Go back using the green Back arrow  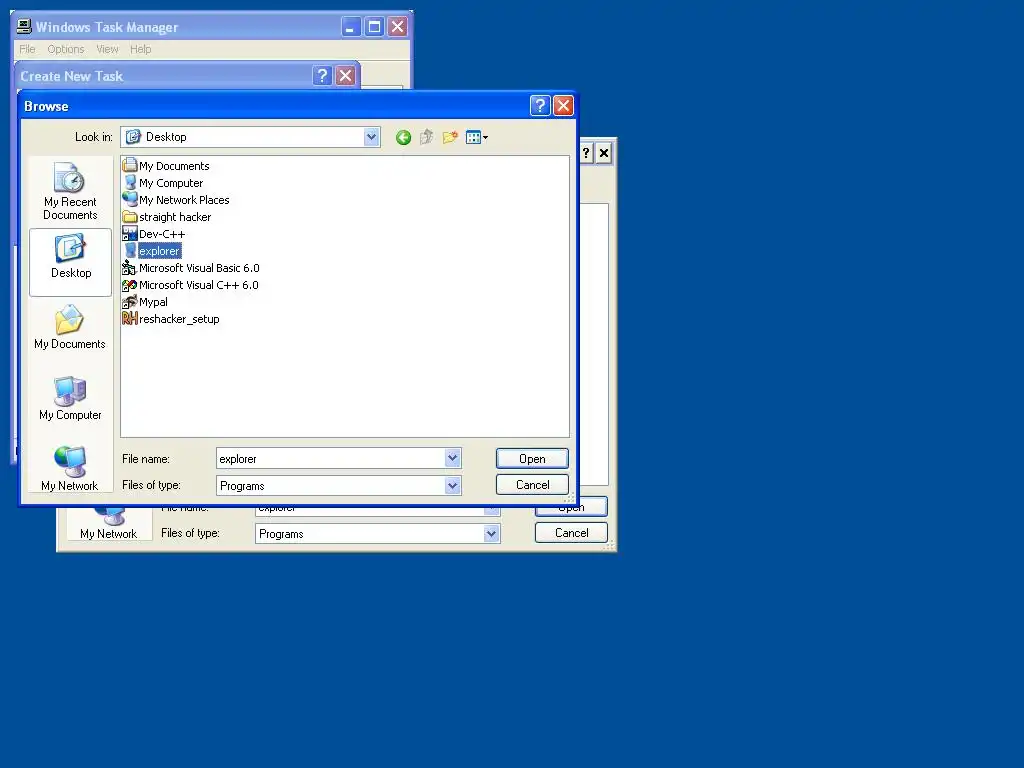pyautogui.click(x=403, y=137)
